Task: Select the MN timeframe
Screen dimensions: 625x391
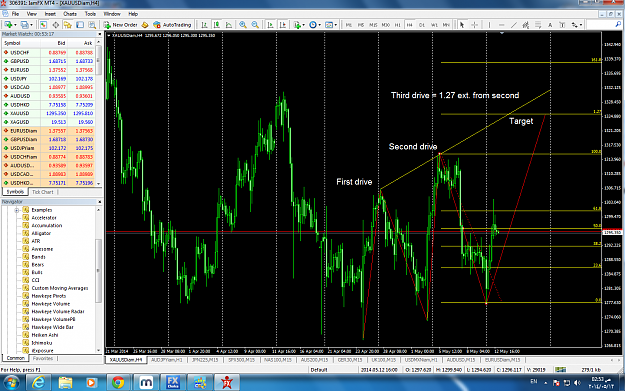Action: click(446, 25)
